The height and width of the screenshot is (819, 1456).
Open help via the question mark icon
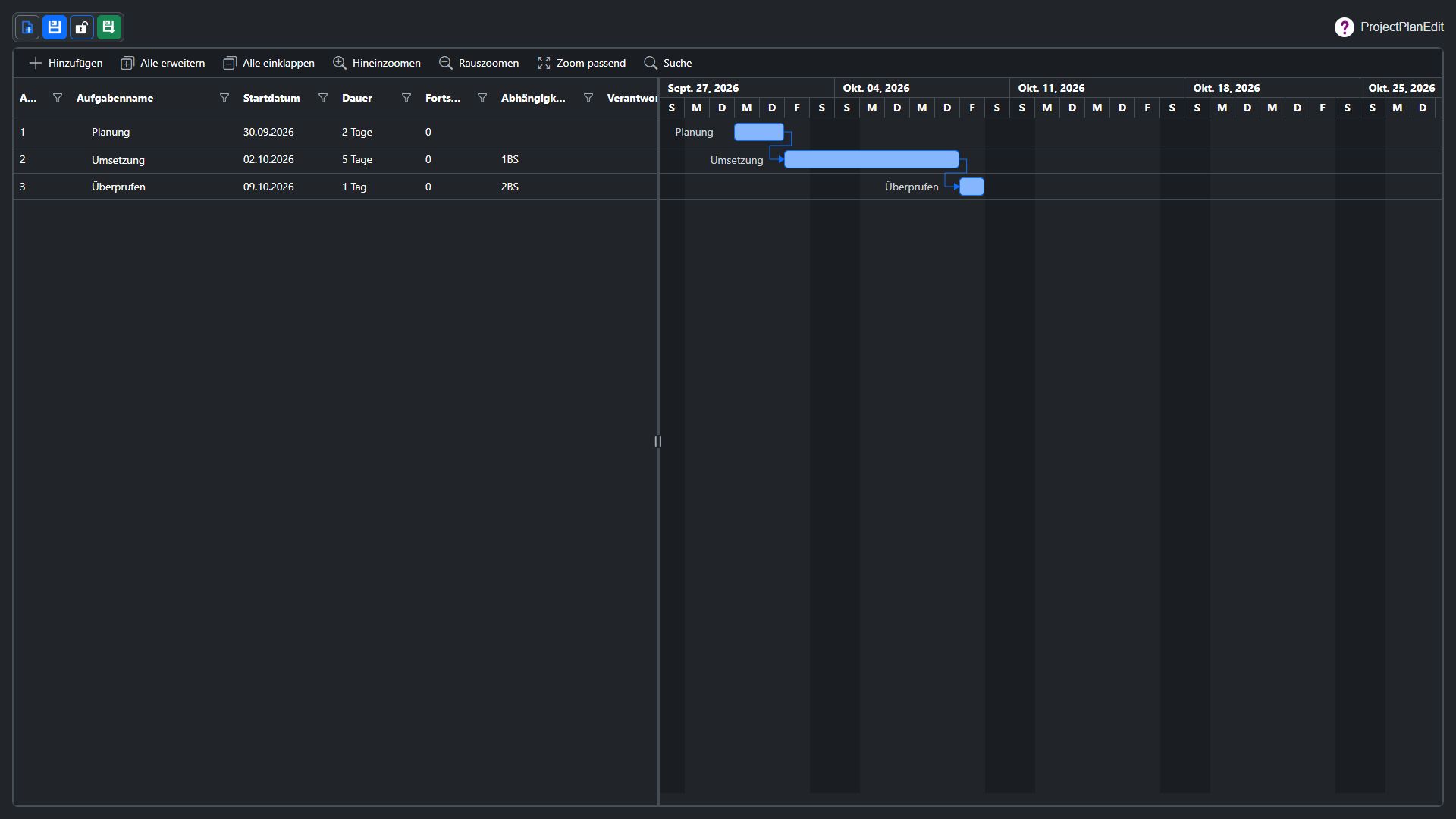(1344, 27)
